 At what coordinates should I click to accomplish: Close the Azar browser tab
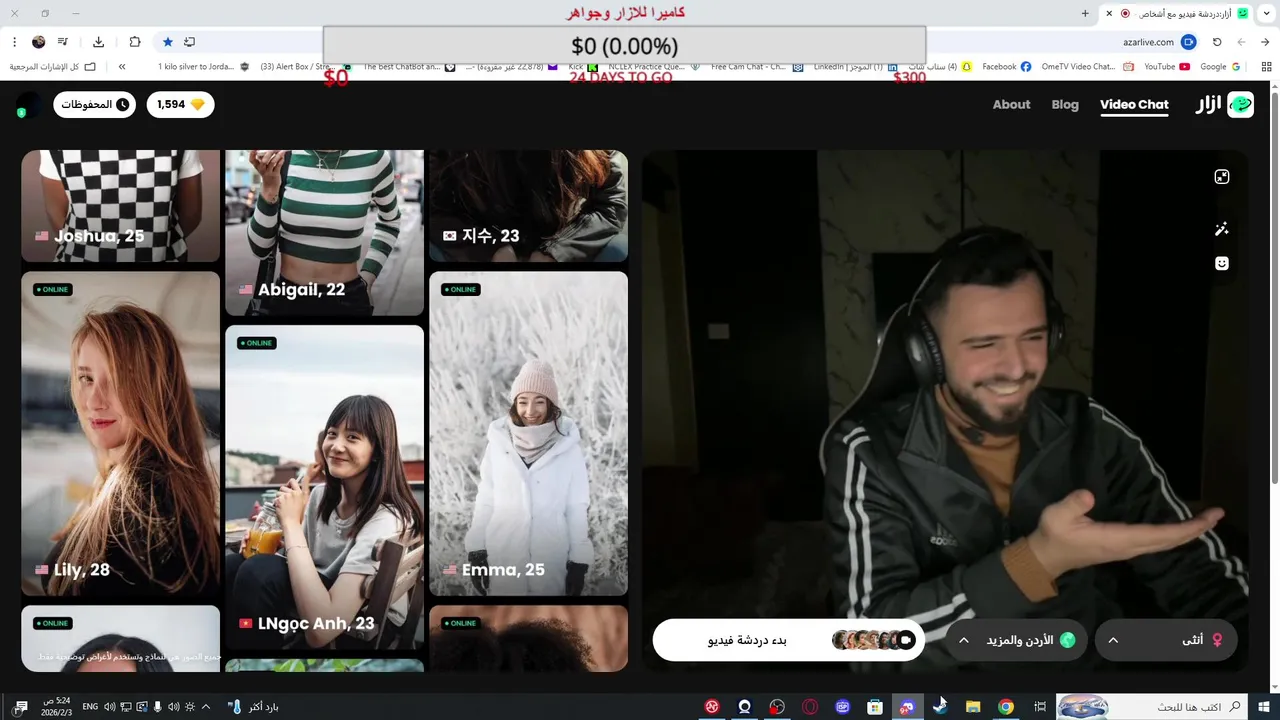(1109, 13)
